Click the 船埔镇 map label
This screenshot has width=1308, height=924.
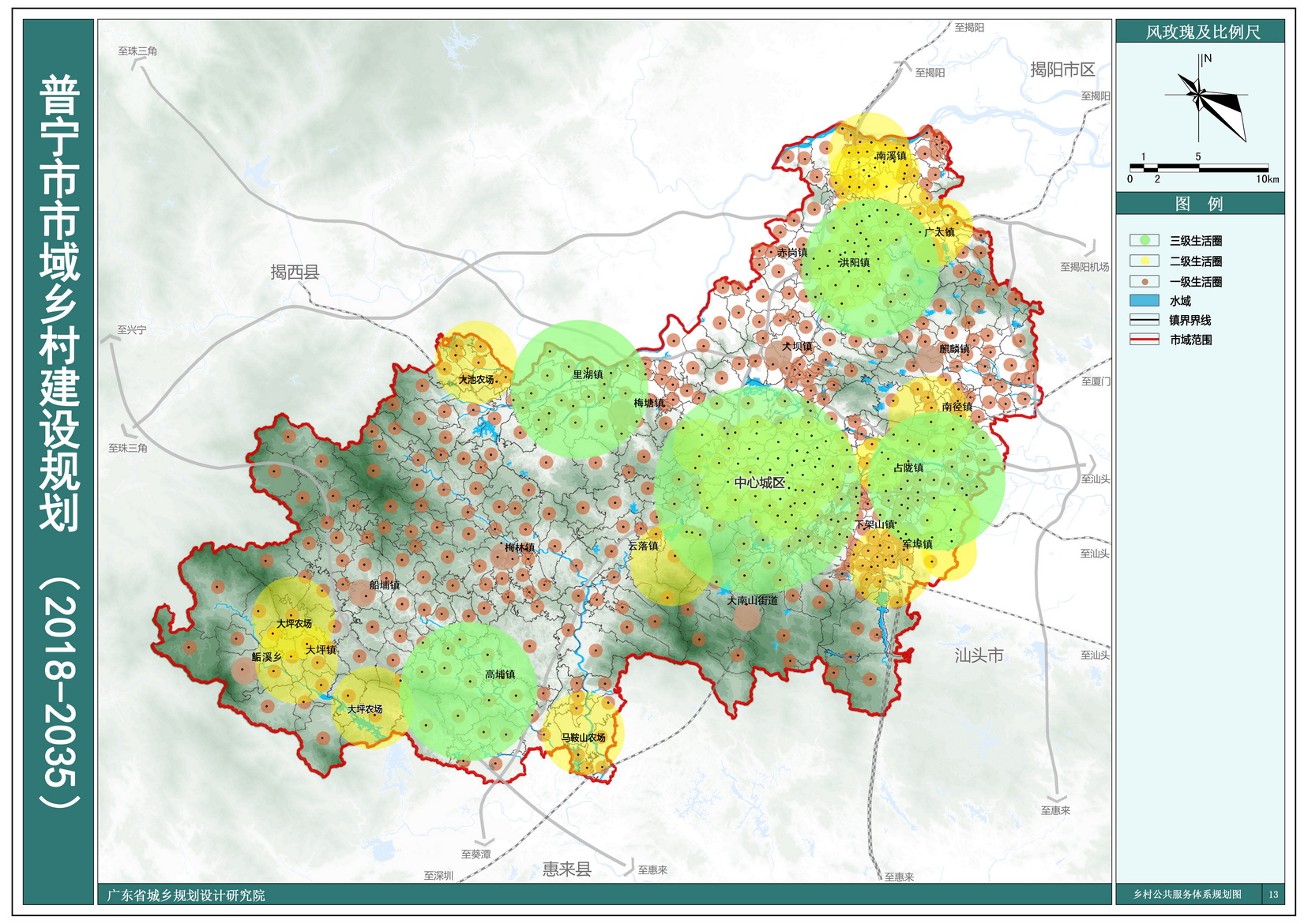(x=385, y=584)
